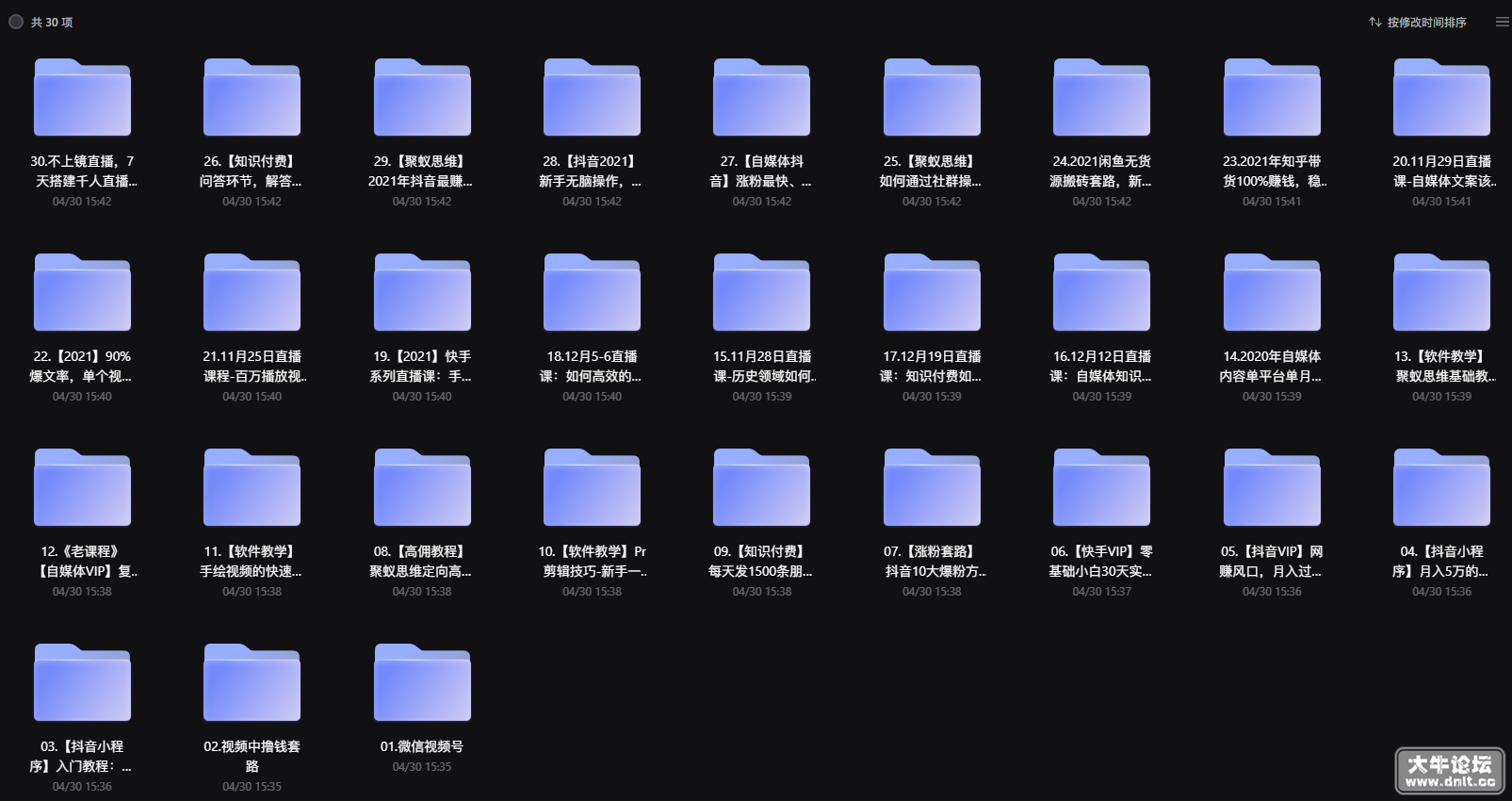The width and height of the screenshot is (1512, 801).
Task: Open folder 17.12月19日直播课
Action: pyautogui.click(x=932, y=292)
